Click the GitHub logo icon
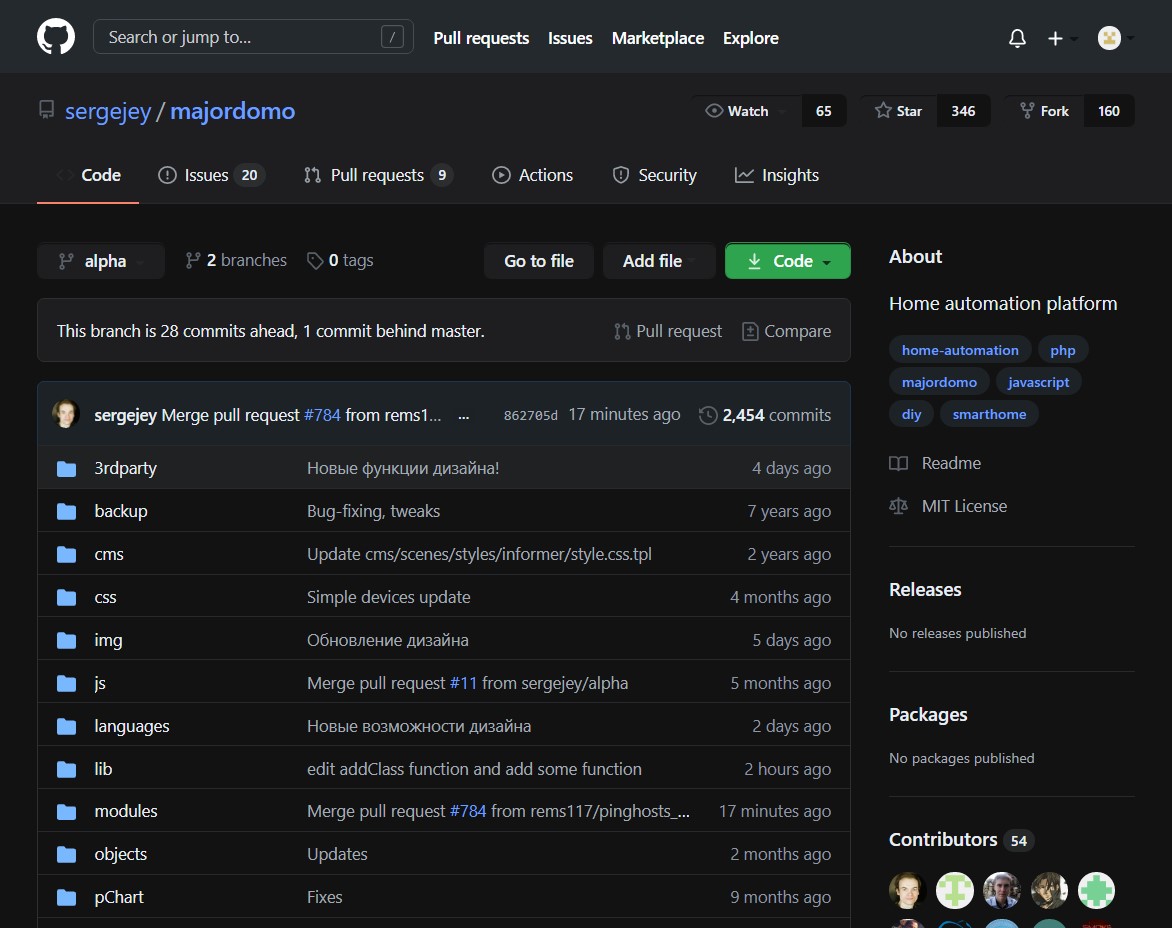The width and height of the screenshot is (1172, 928). (x=56, y=37)
